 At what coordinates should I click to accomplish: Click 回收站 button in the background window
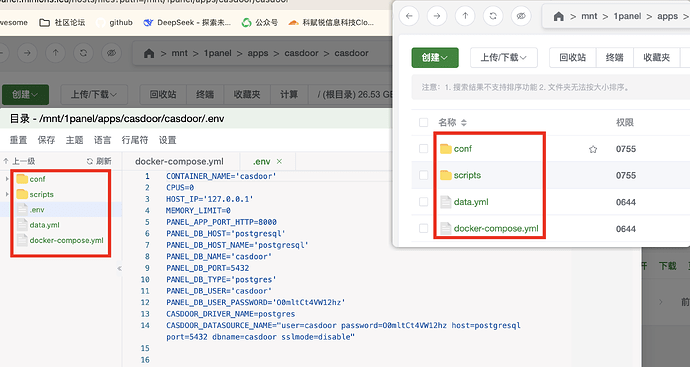point(163,95)
